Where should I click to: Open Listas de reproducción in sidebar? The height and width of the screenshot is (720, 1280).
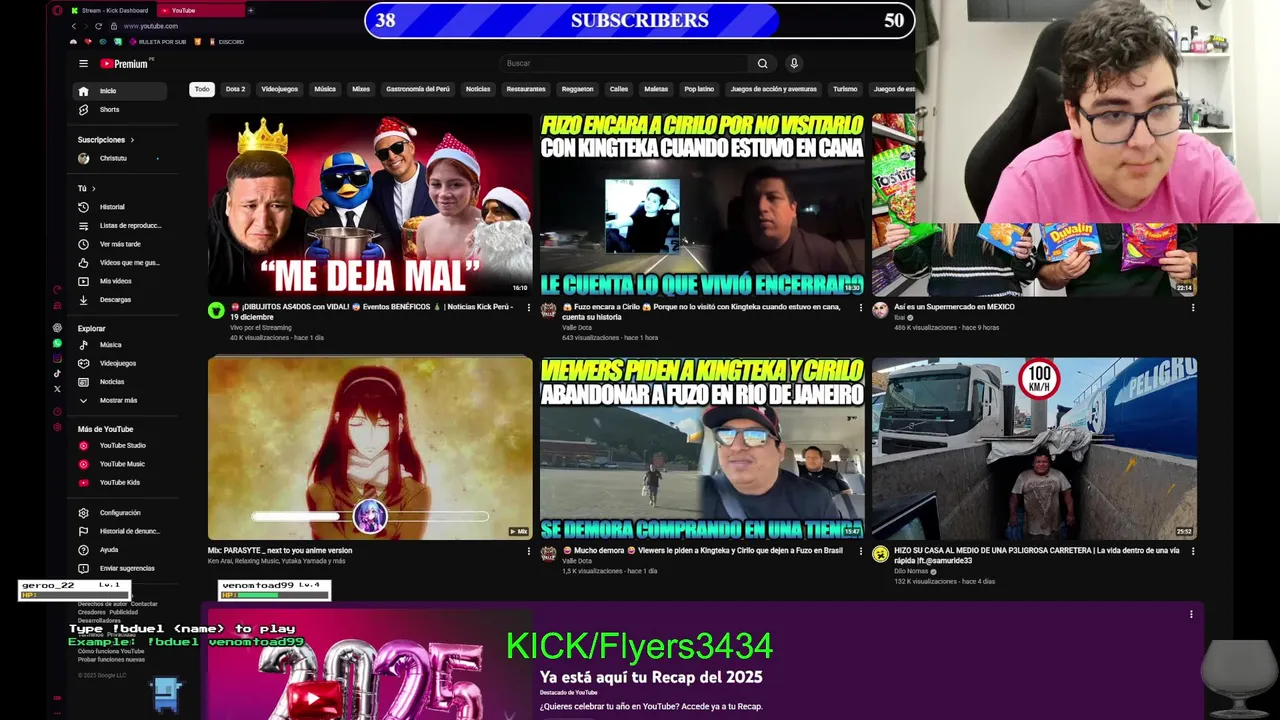pos(119,225)
